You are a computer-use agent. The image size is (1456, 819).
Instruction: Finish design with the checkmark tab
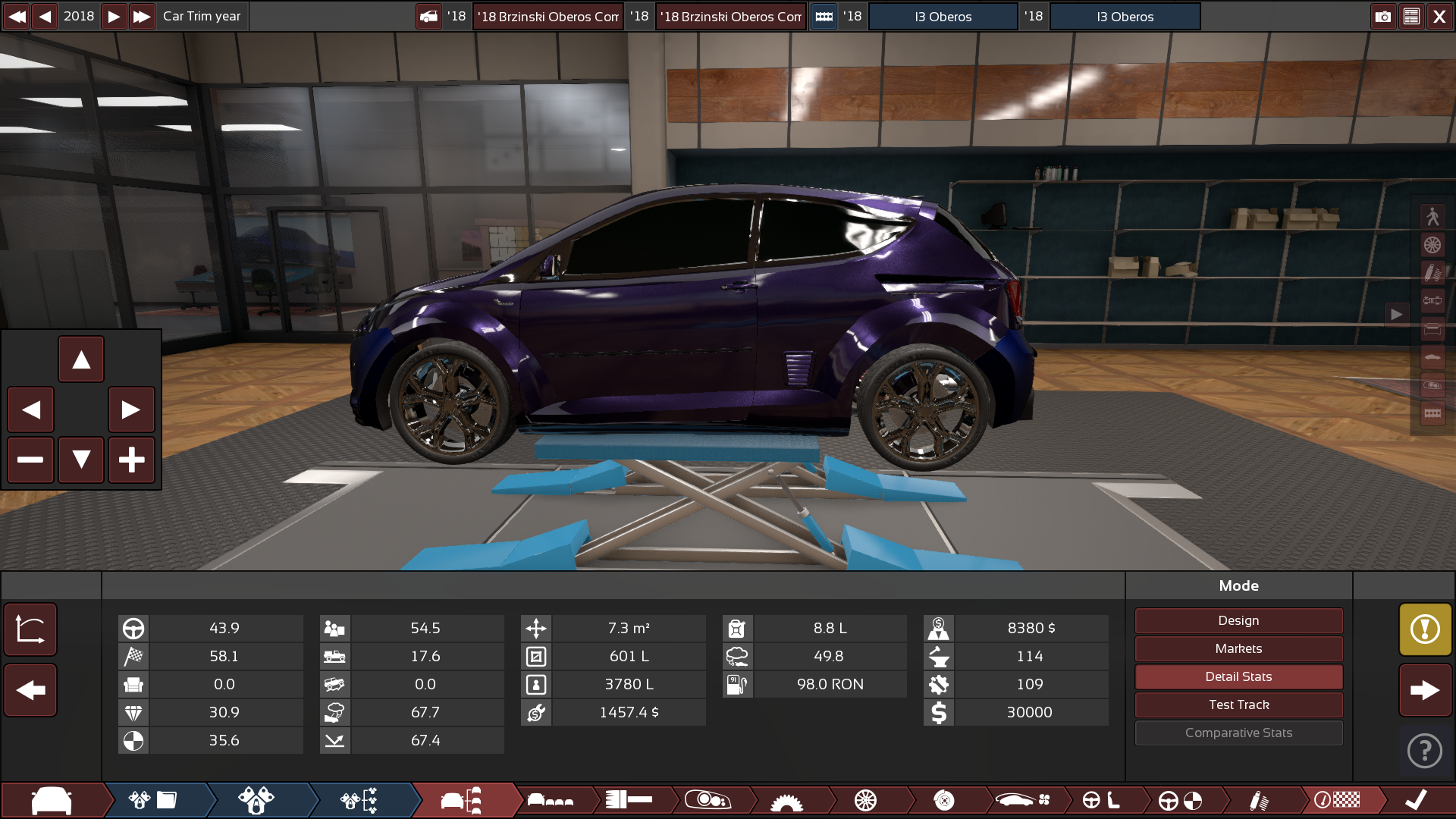click(1416, 800)
